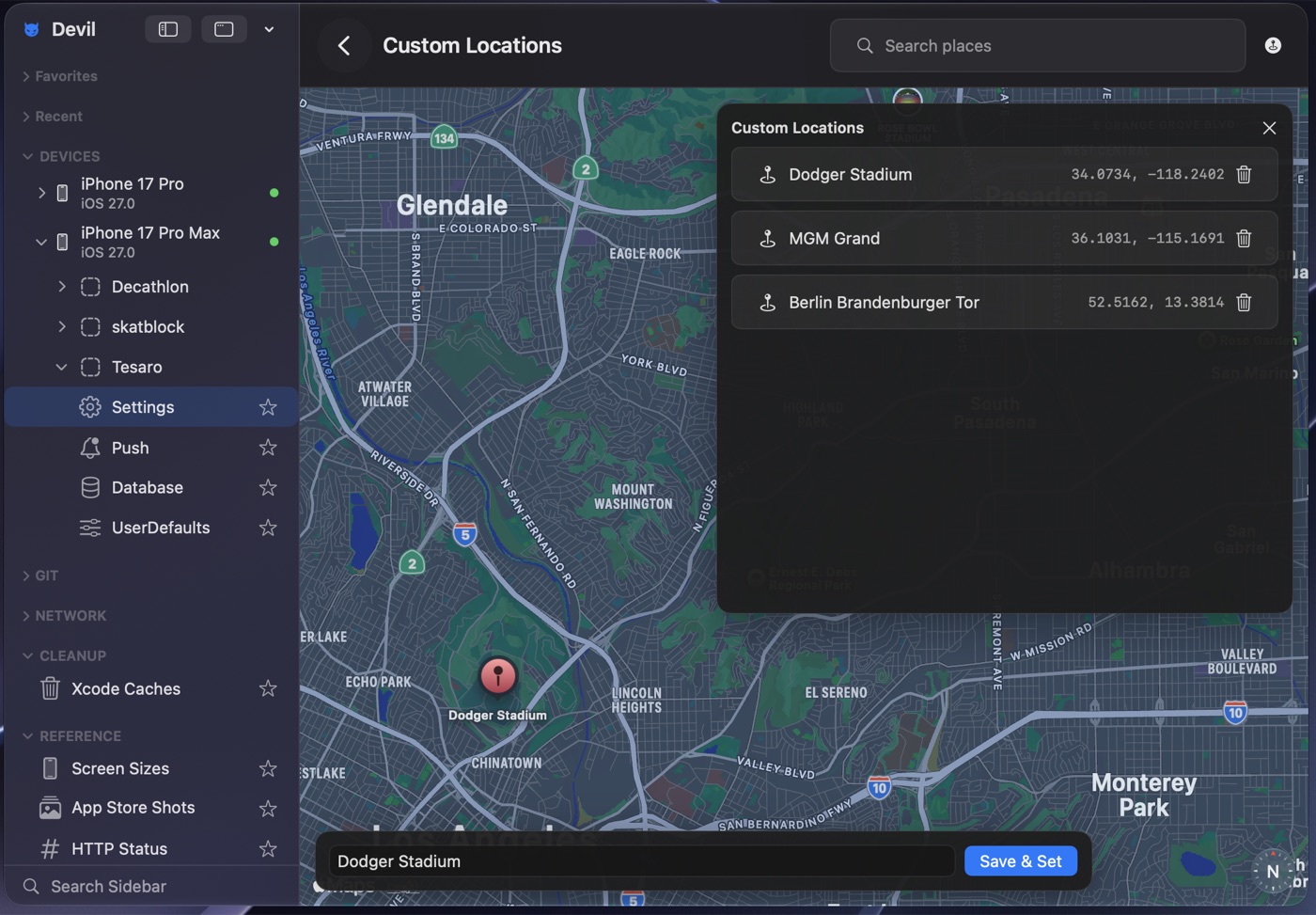Open the layout dropdown chevron
This screenshot has height=915, width=1316.
coord(269,29)
